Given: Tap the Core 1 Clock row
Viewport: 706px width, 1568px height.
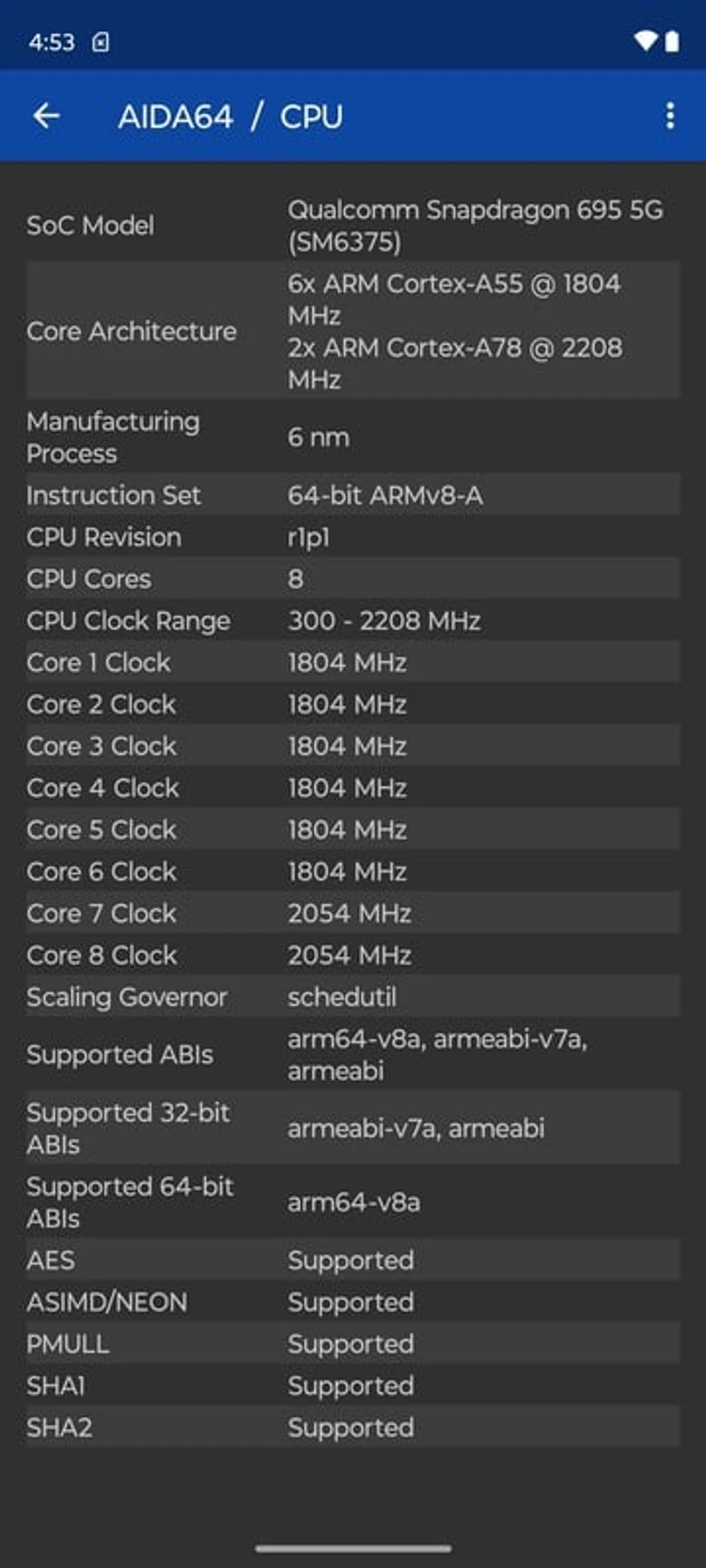Looking at the screenshot, I should 353,662.
